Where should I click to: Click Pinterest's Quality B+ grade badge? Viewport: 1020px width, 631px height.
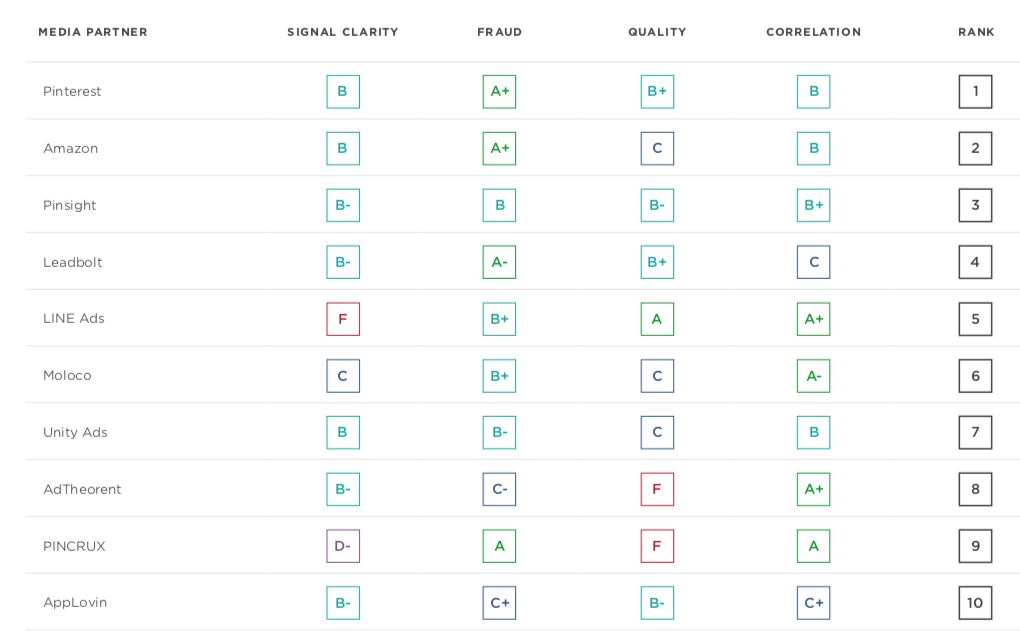click(657, 92)
